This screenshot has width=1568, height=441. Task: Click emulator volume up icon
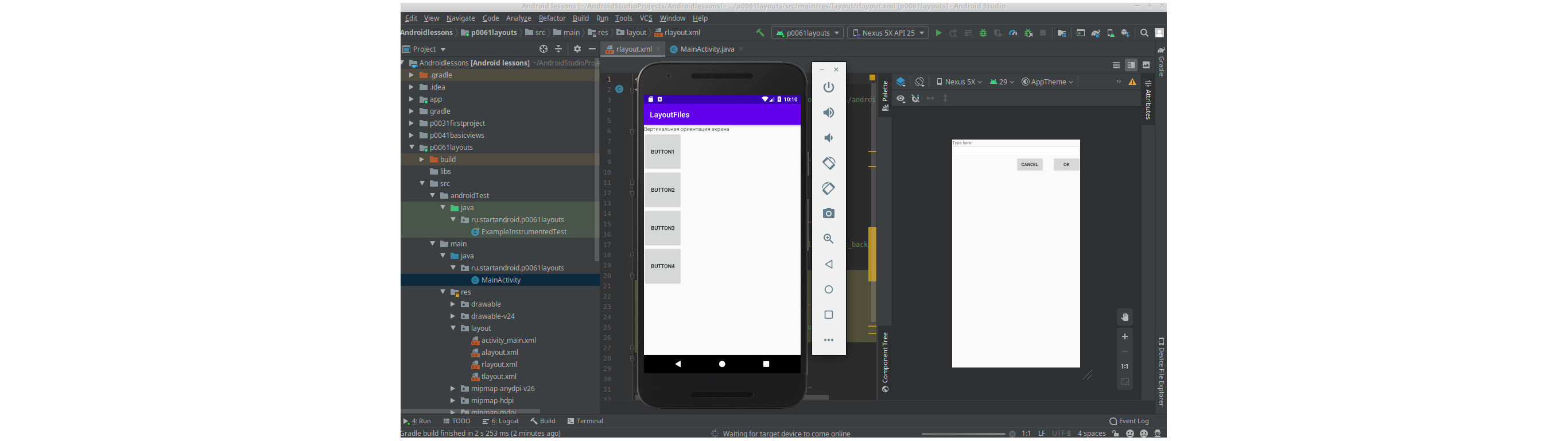click(828, 113)
